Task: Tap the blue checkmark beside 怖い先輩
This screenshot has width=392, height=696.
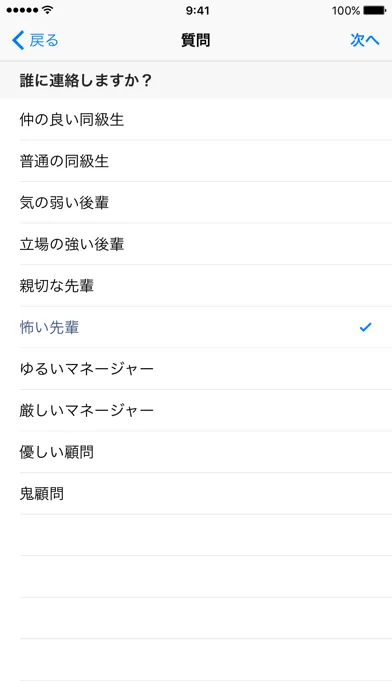Action: pyautogui.click(x=365, y=328)
